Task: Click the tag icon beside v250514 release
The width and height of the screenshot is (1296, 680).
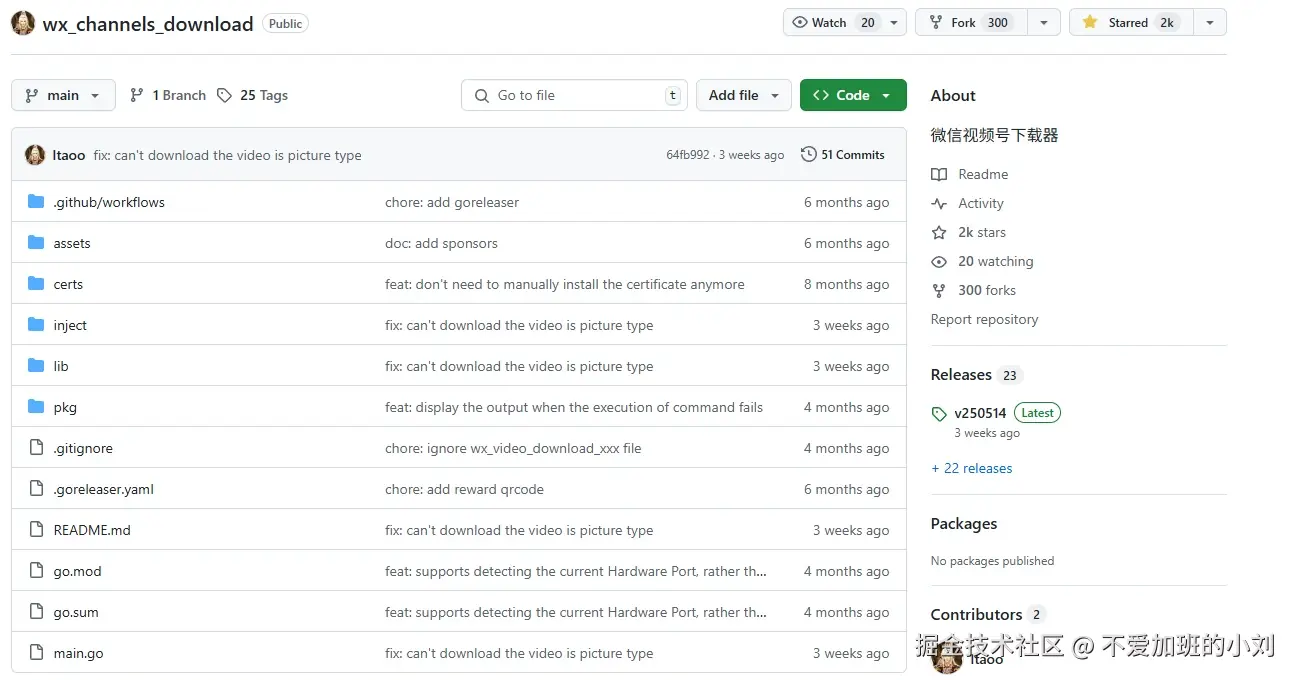Action: click(938, 413)
